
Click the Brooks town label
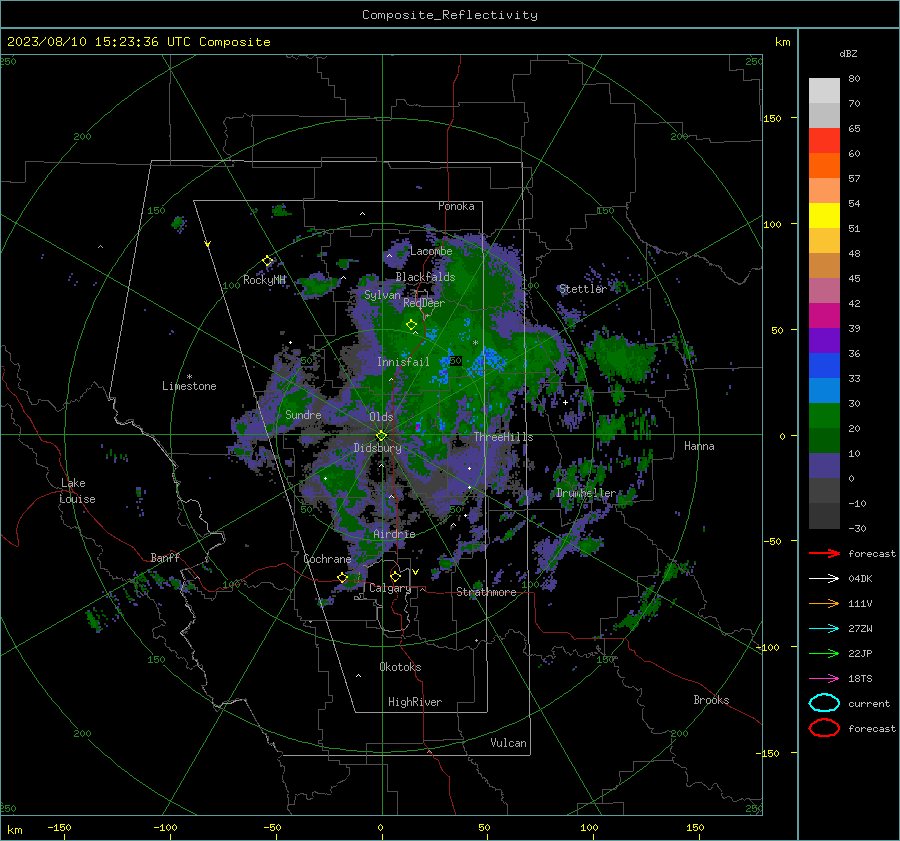click(x=711, y=700)
